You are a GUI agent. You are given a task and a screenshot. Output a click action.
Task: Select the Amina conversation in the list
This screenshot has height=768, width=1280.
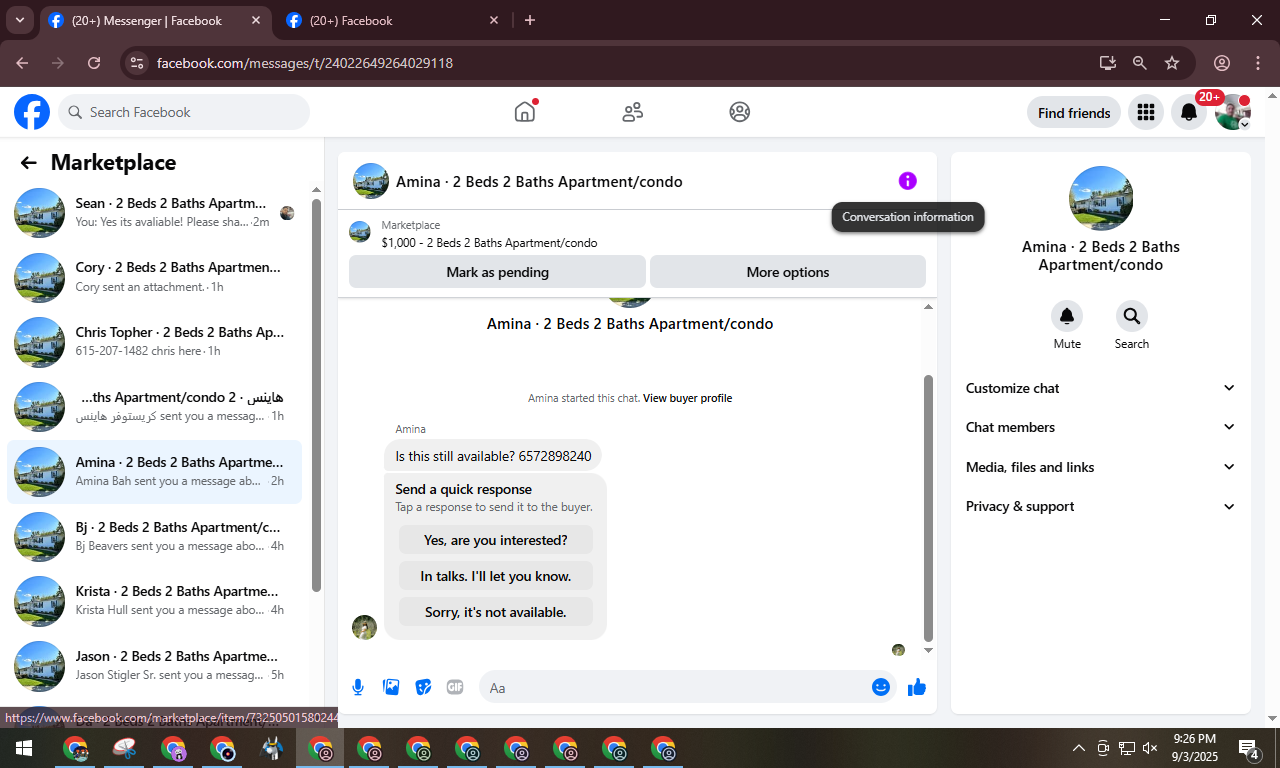click(x=155, y=472)
